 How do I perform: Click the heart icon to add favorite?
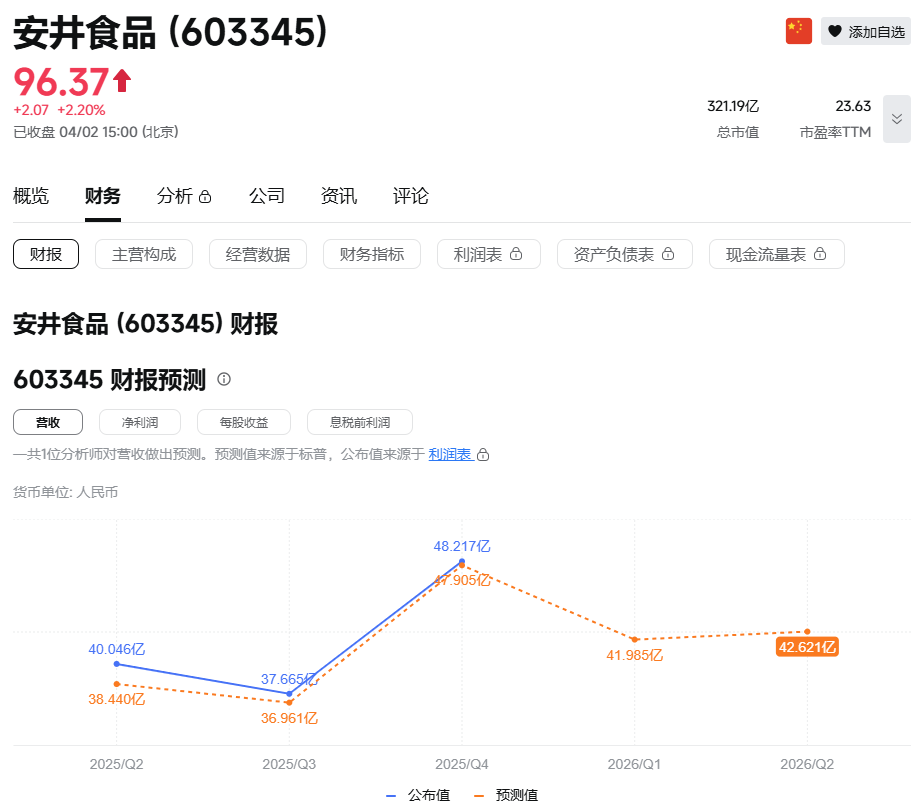tap(835, 32)
